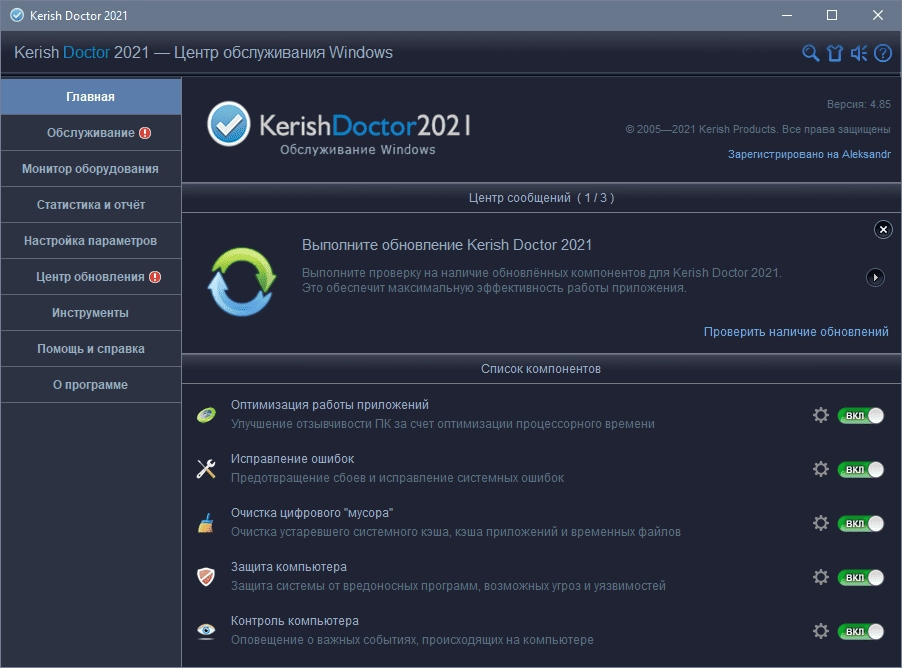The image size is (902, 668).
Task: Open Помощь и справка
Action: [91, 349]
